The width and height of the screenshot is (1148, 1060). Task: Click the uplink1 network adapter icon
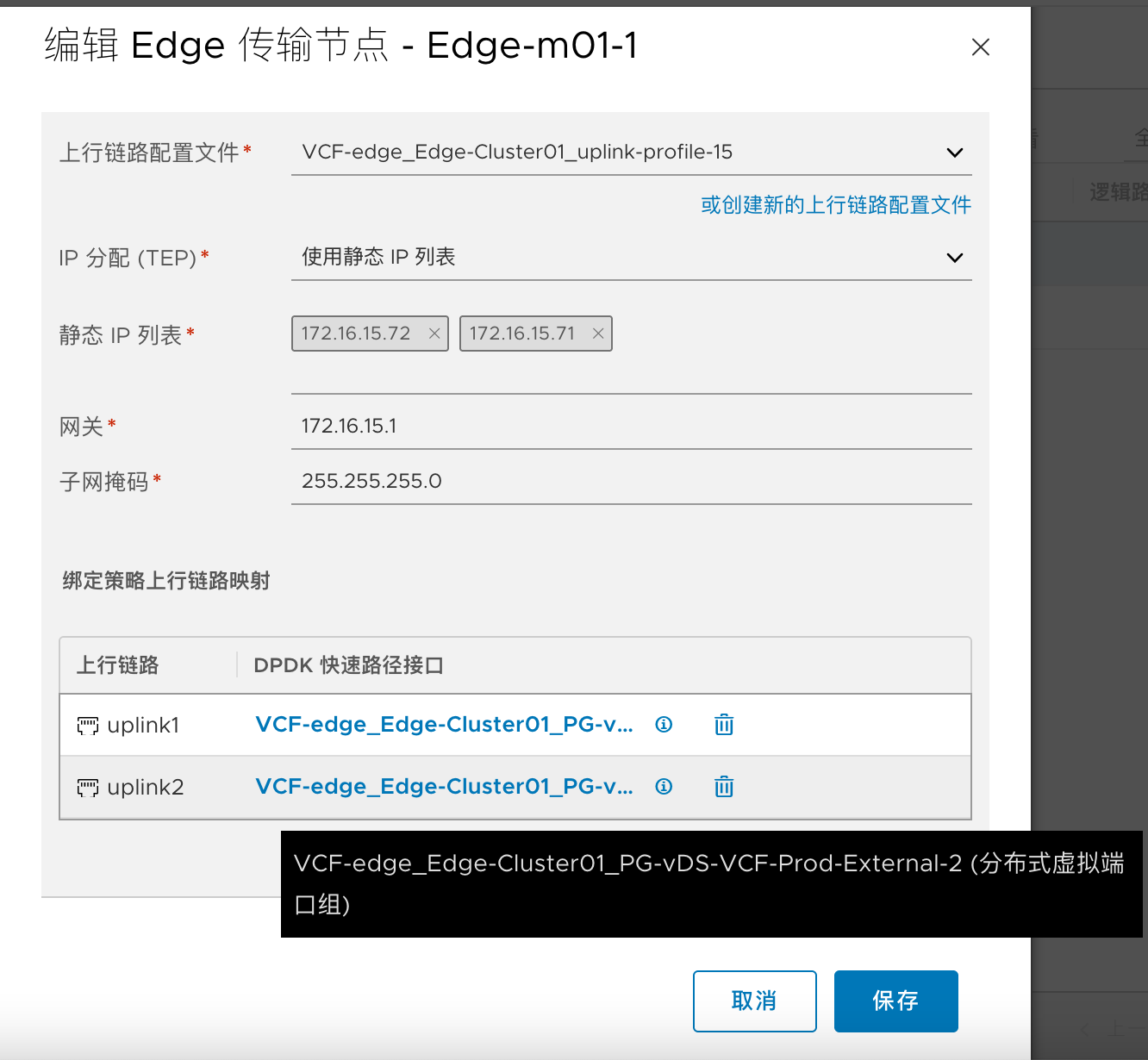point(88,726)
